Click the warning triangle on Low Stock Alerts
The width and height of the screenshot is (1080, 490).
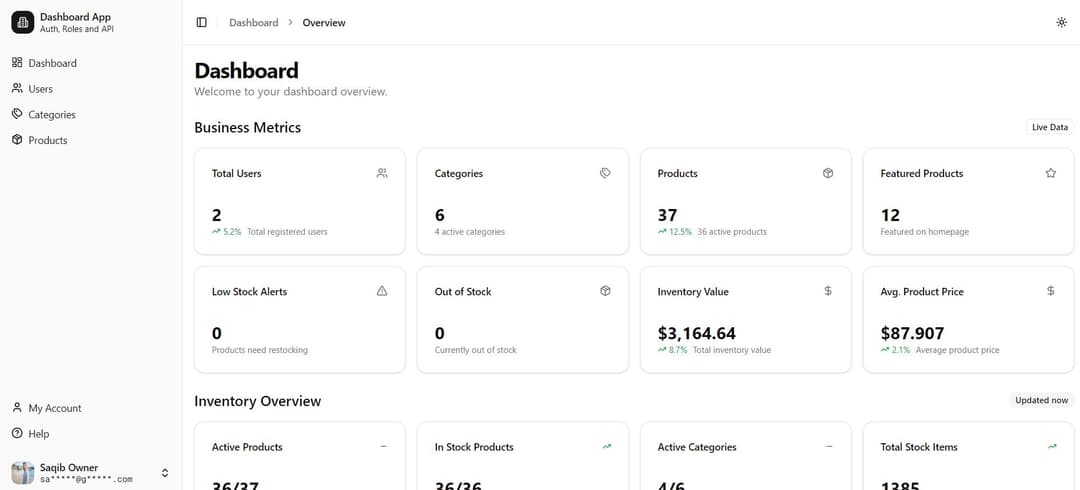click(x=382, y=292)
